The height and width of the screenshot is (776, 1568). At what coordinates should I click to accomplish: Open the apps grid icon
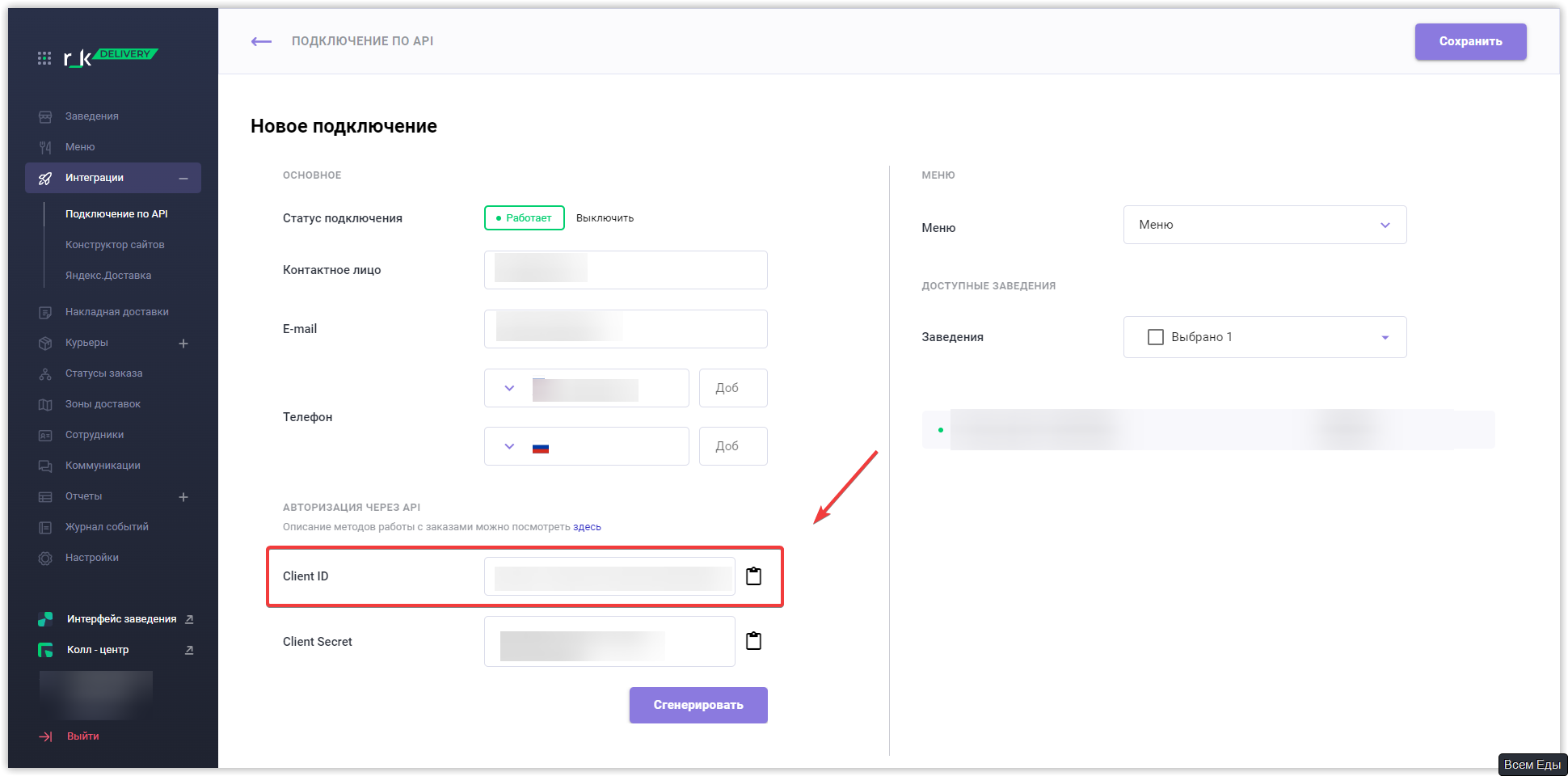click(x=44, y=58)
